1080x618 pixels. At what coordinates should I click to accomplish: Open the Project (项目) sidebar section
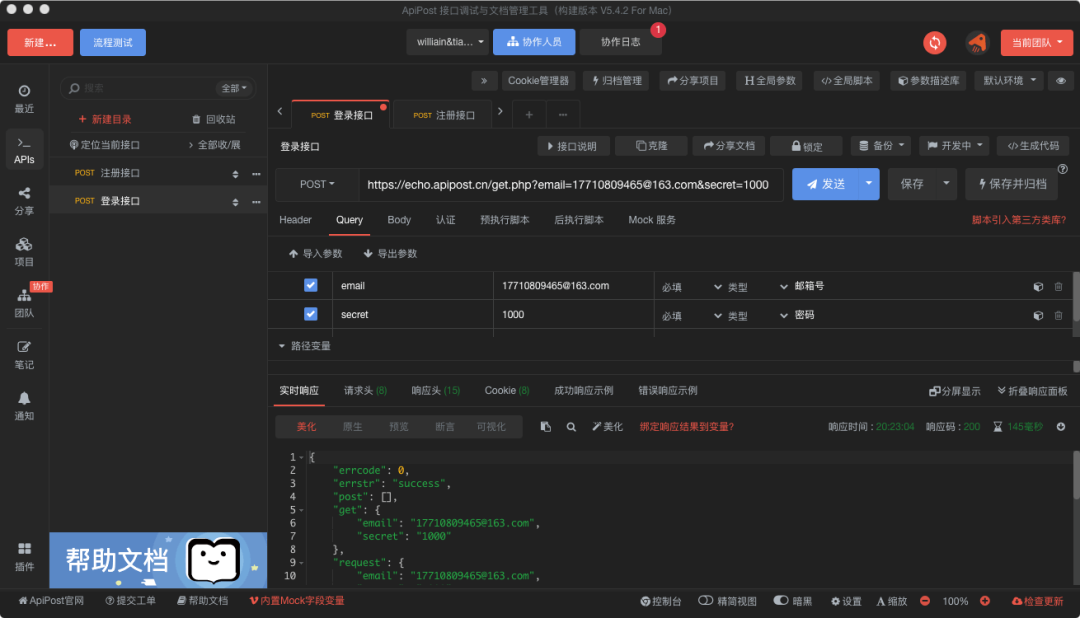(x=24, y=251)
